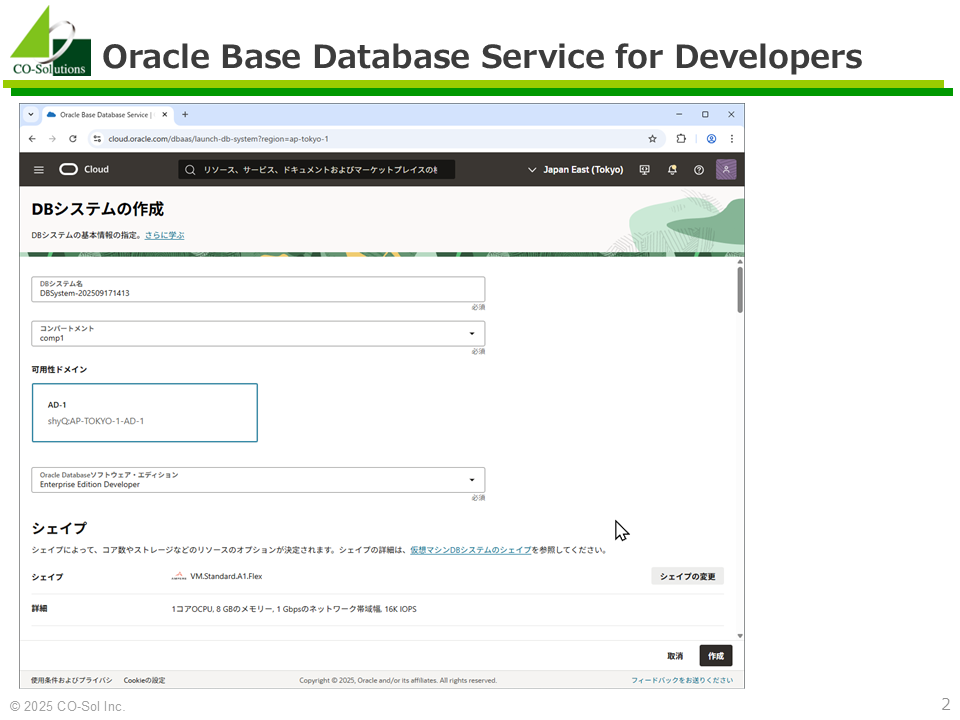The width and height of the screenshot is (960, 720).
Task: Select the AD-1 availability domain card
Action: 144,413
